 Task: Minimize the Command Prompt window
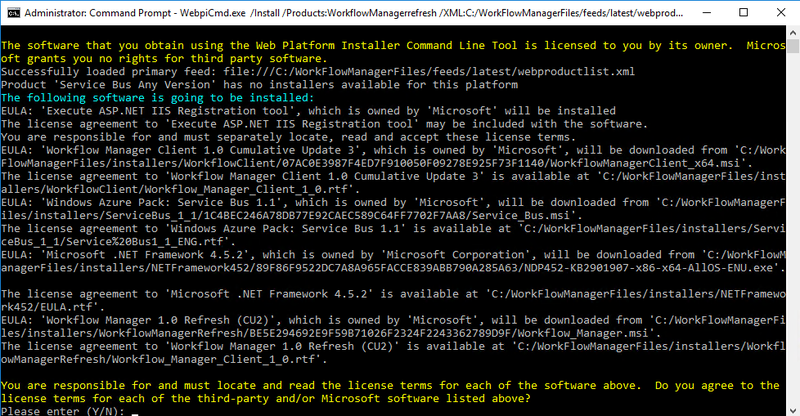(707, 13)
